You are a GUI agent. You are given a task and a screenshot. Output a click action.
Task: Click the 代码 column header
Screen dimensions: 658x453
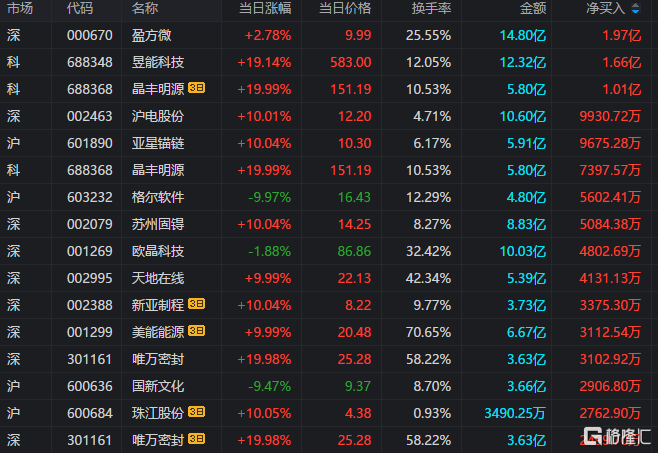80,8
